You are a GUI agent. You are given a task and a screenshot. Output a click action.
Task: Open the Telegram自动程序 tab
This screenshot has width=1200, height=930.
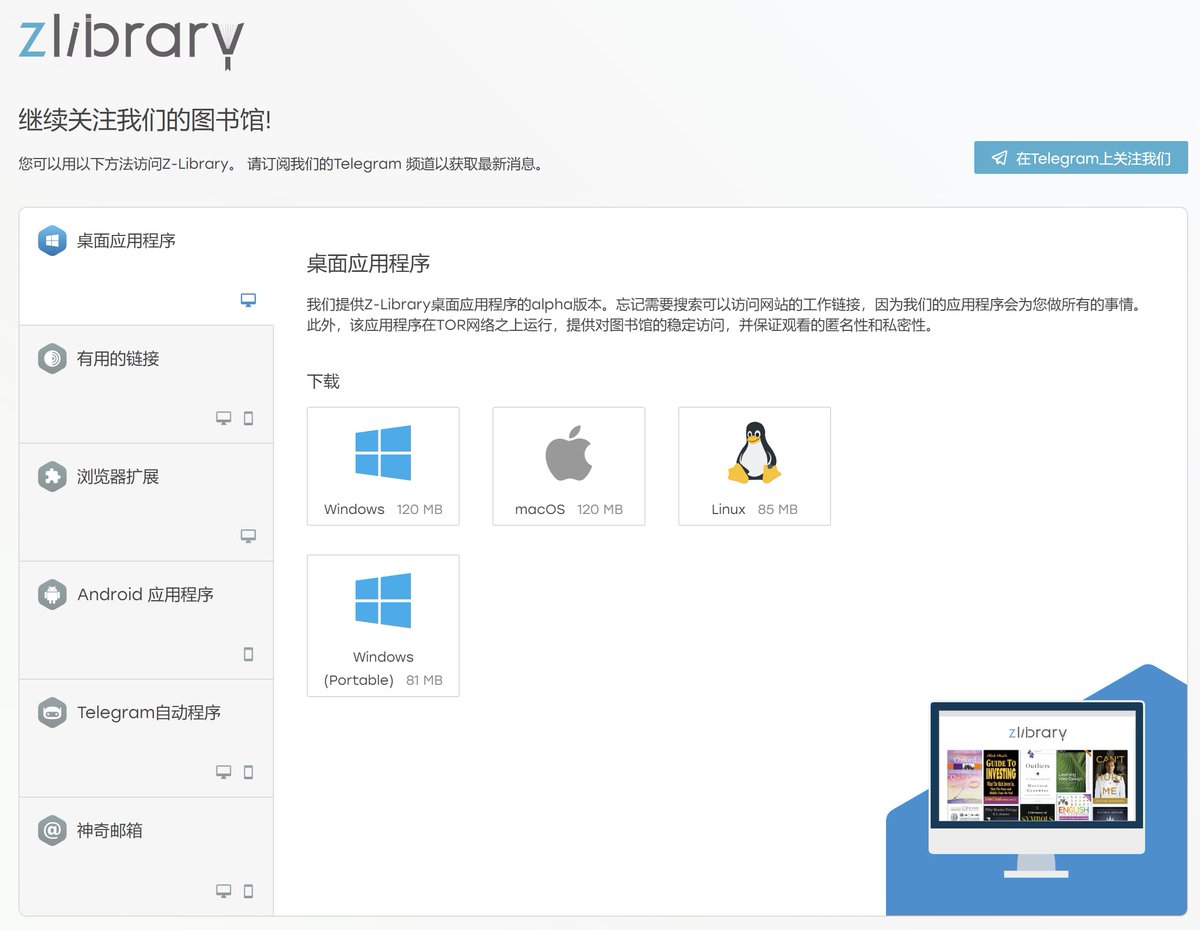[146, 739]
